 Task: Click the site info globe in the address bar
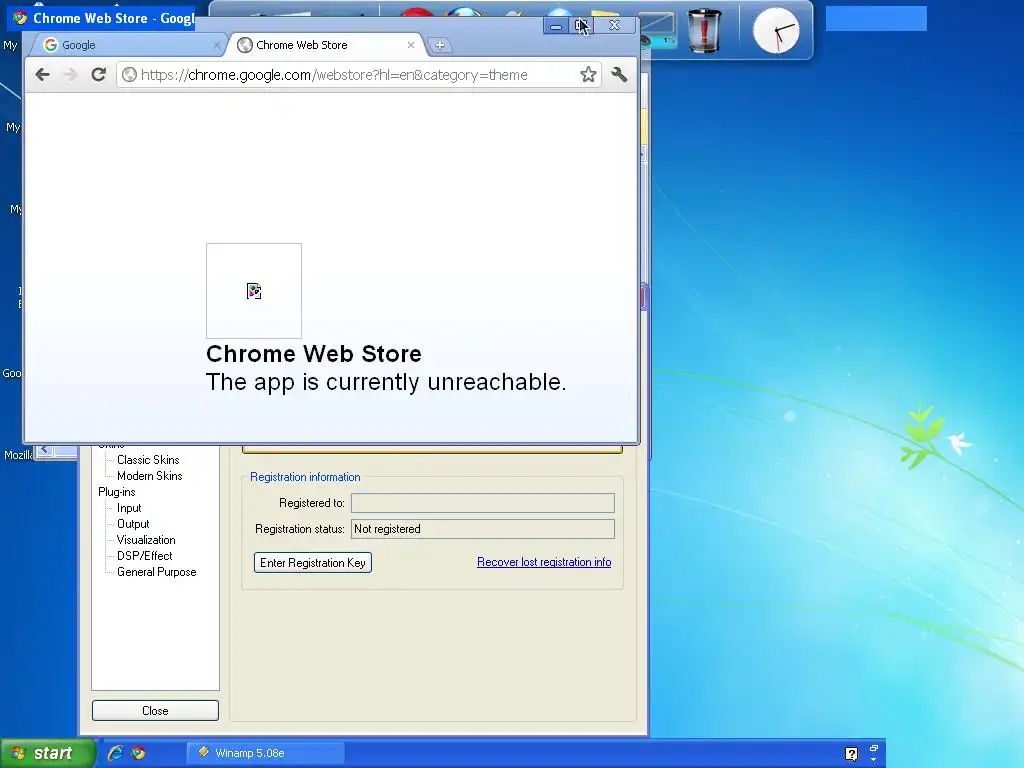point(129,74)
